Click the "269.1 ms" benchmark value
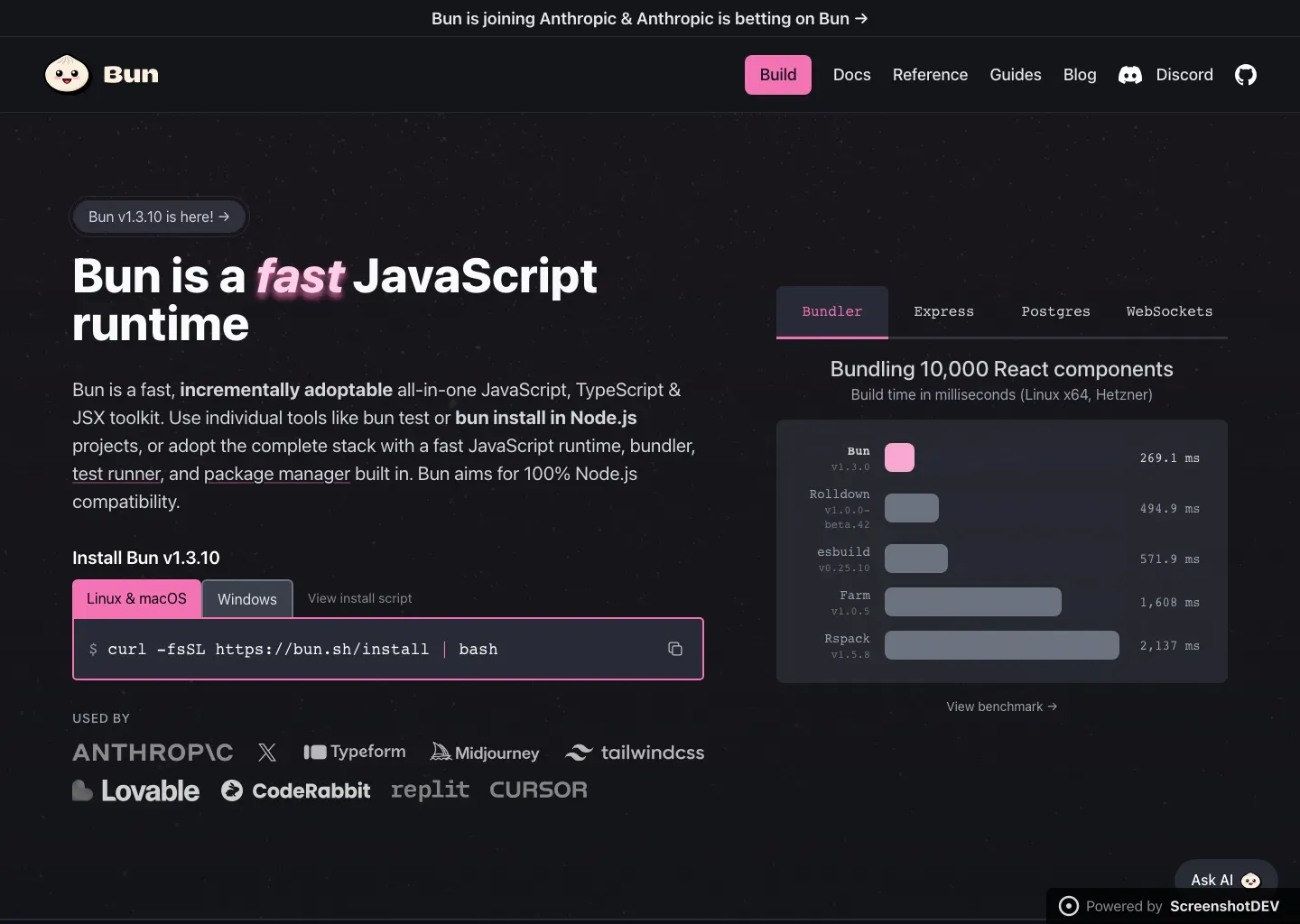 pyautogui.click(x=1170, y=458)
